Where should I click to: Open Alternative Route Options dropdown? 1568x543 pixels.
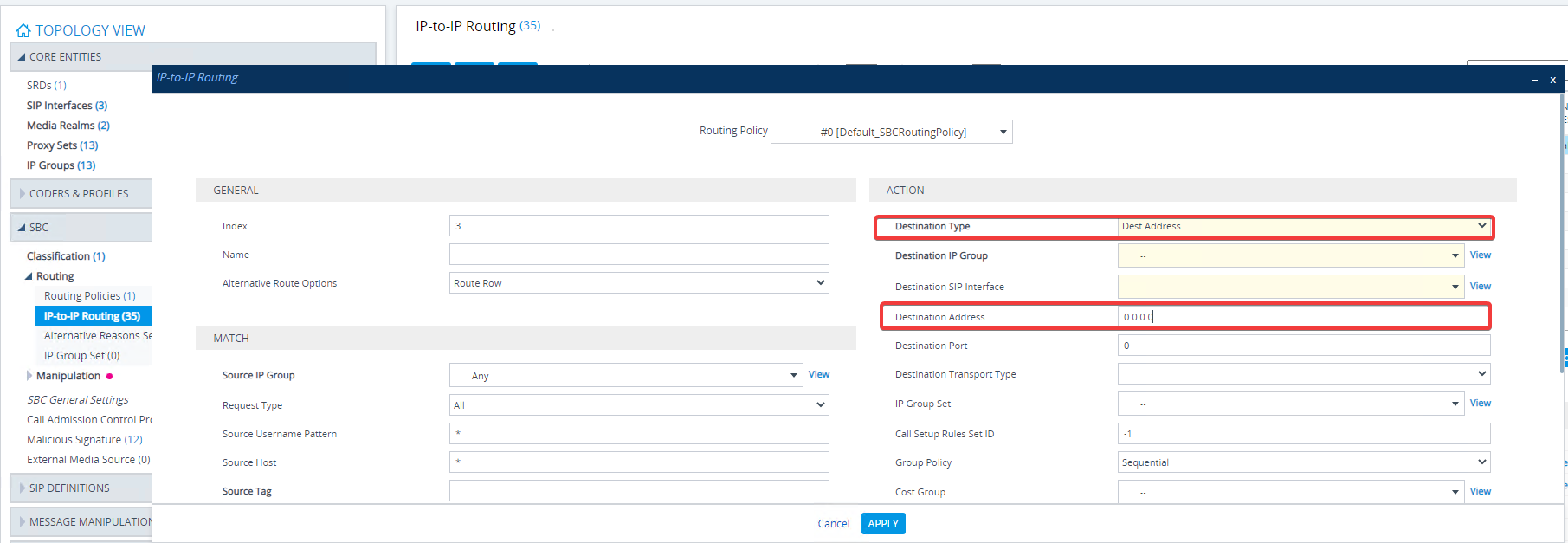(638, 283)
